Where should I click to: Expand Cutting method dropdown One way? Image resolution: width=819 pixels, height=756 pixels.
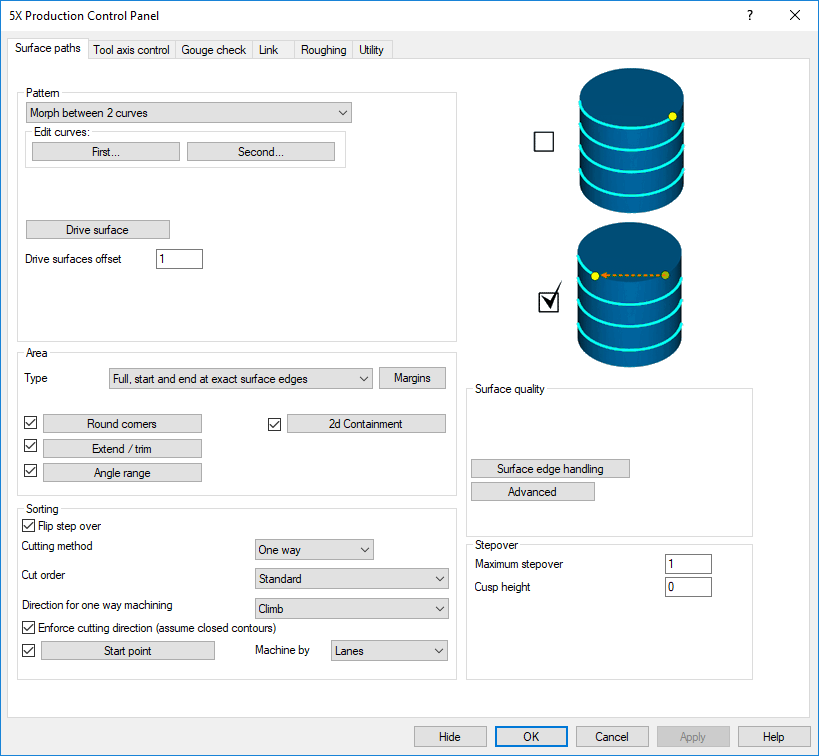click(x=314, y=550)
